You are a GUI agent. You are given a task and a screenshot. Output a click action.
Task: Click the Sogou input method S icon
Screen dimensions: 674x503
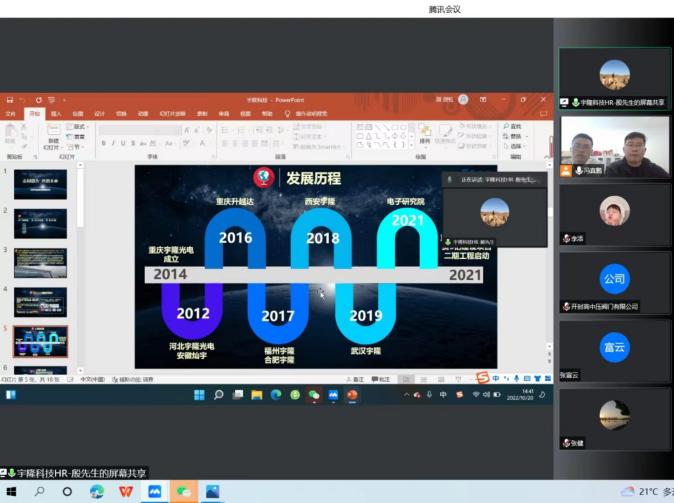click(x=482, y=378)
